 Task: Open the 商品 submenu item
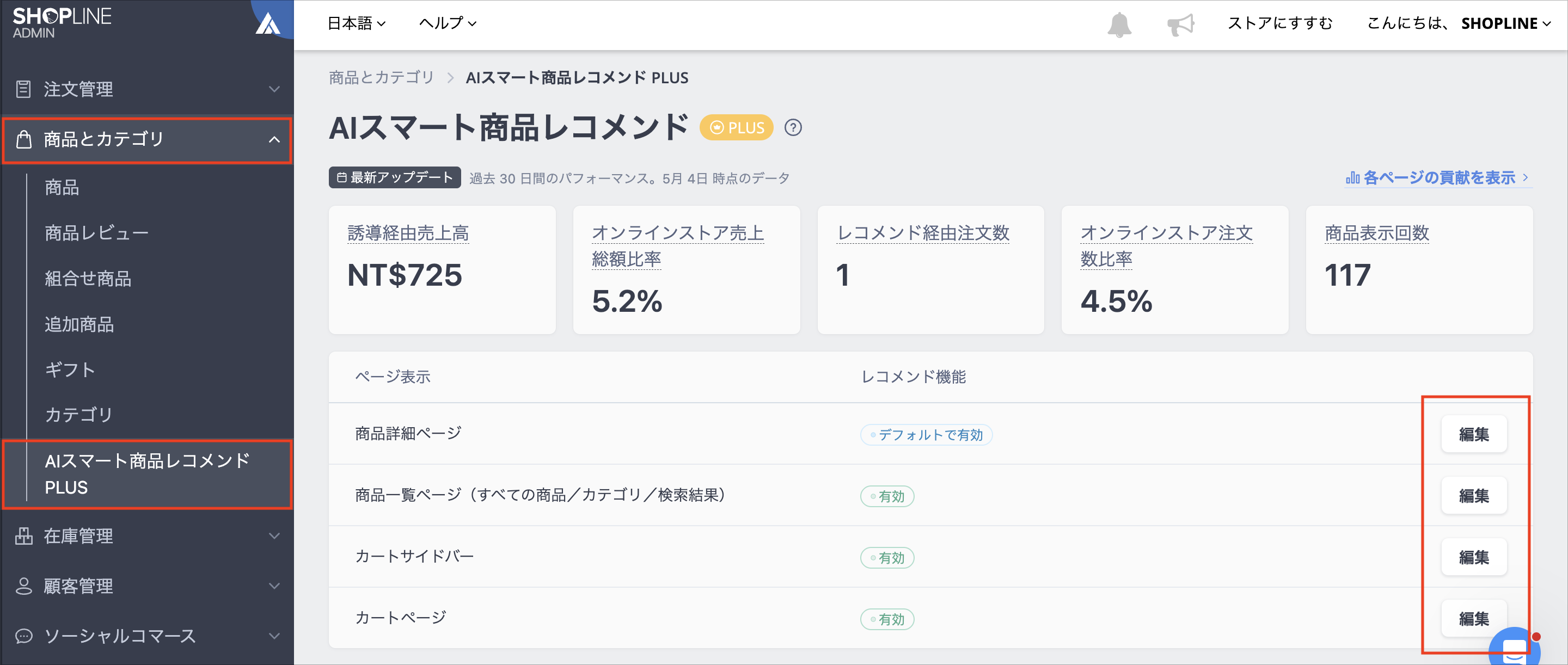click(x=62, y=187)
